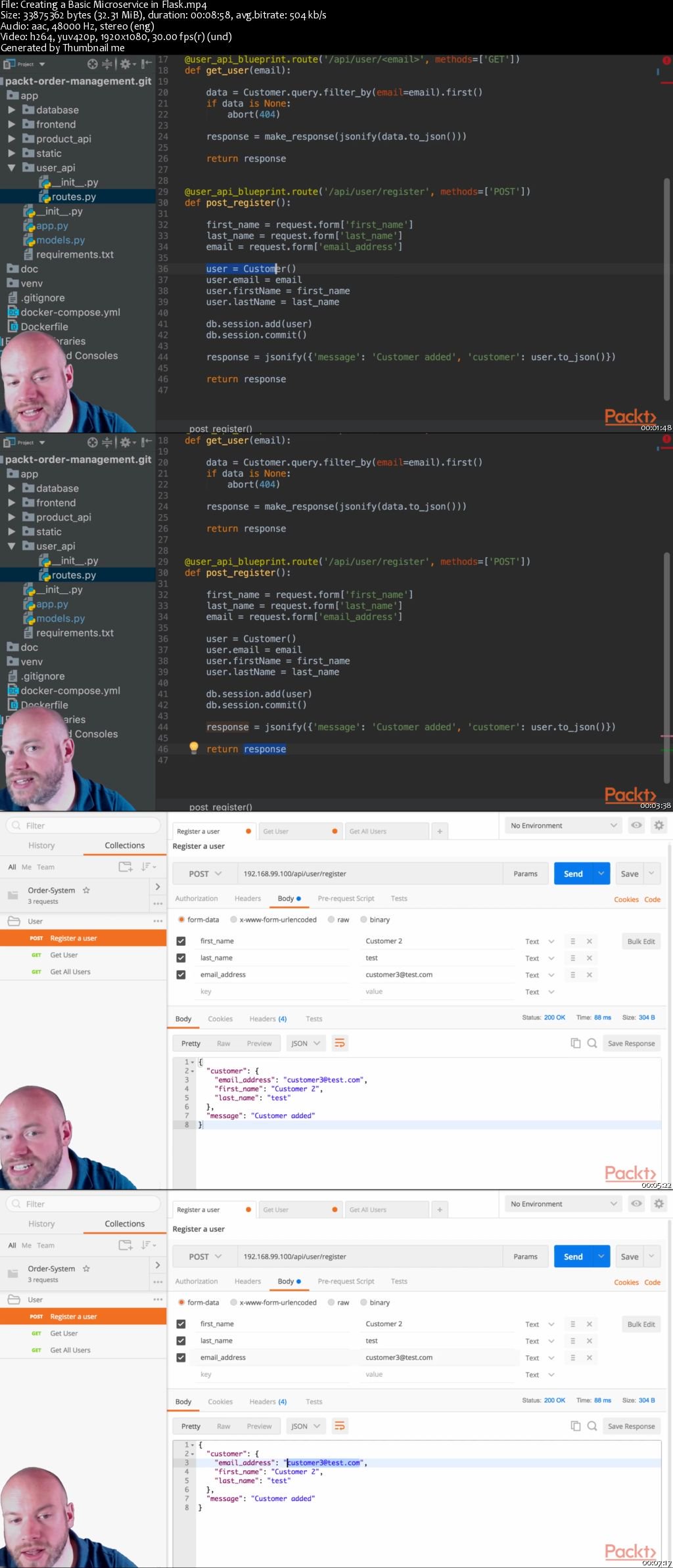Copy response body icon in 00:05:22 frame
The width and height of the screenshot is (673, 1568).
pos(576,1043)
